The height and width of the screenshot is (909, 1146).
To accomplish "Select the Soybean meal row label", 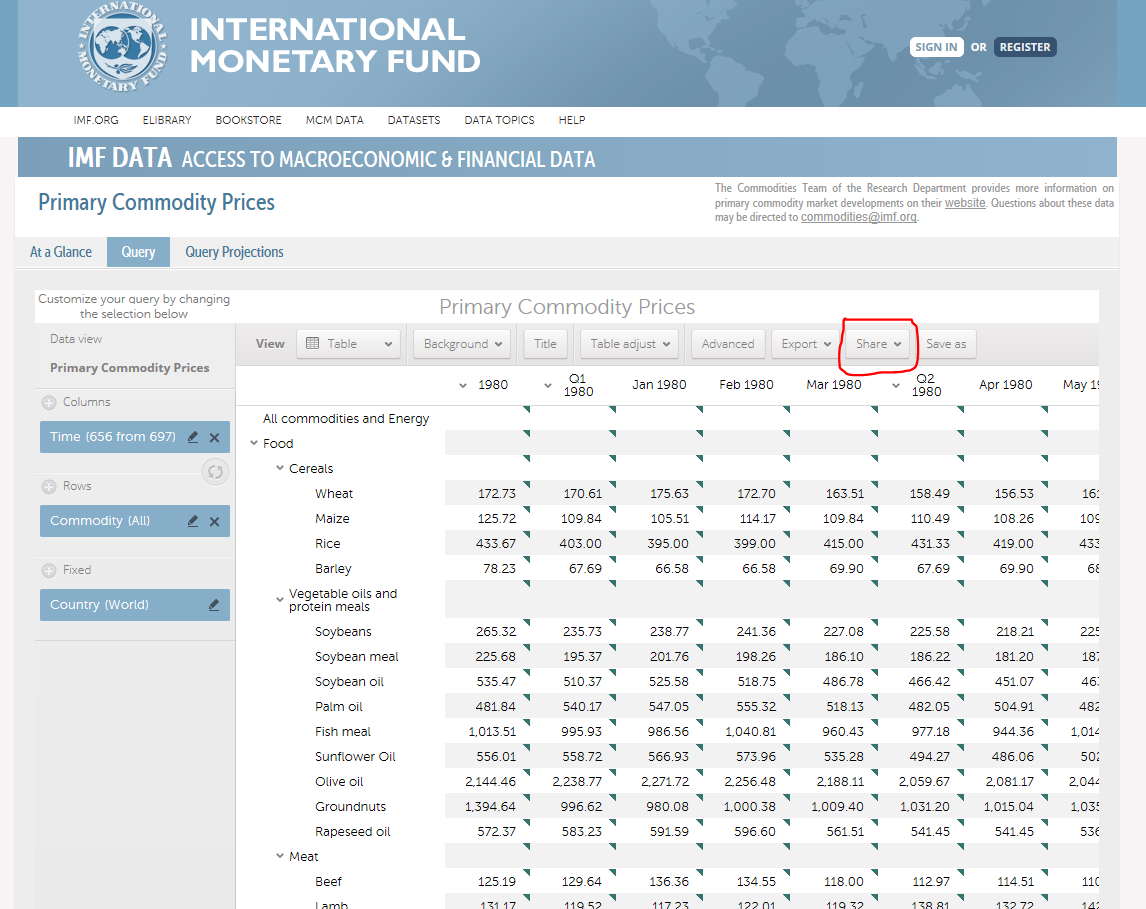I will pyautogui.click(x=357, y=657).
